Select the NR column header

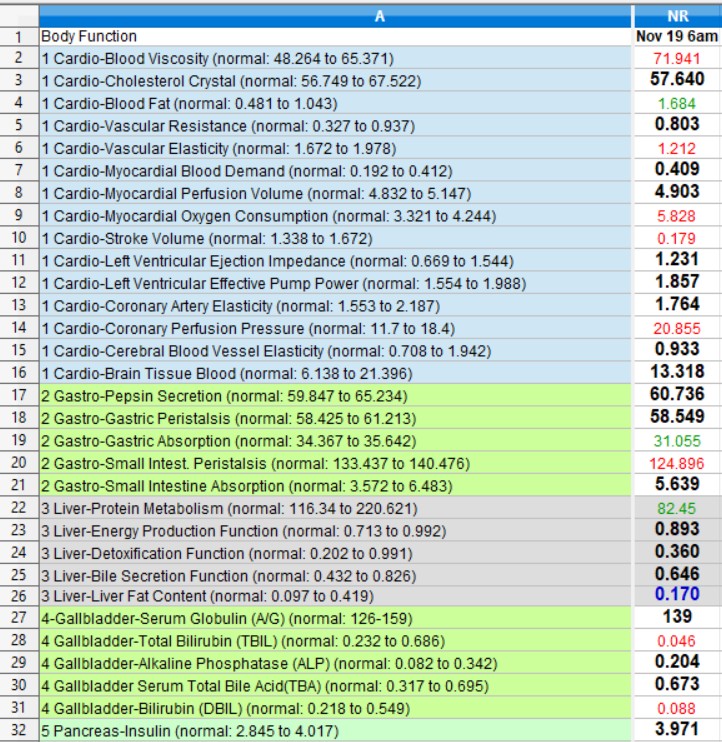tap(677, 15)
